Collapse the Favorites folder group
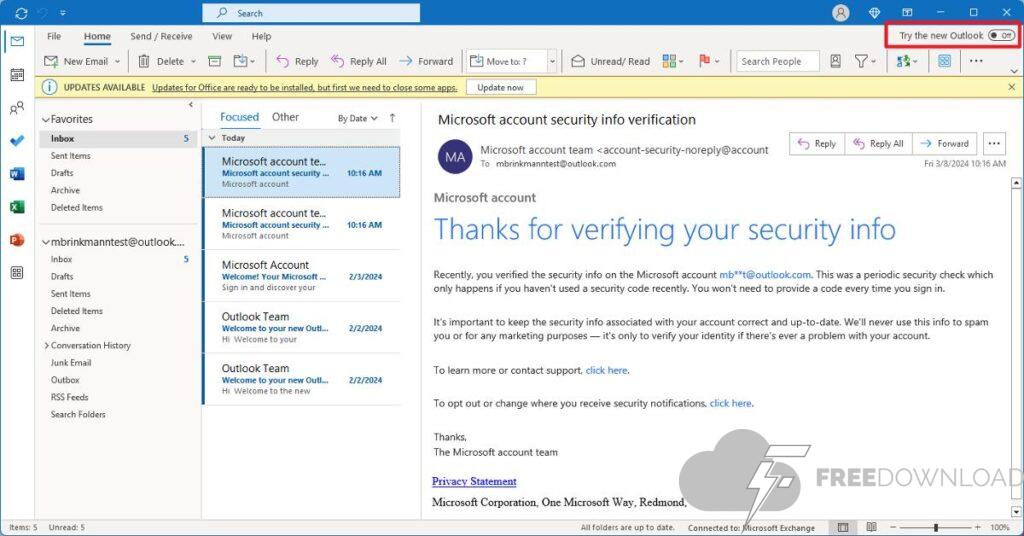Viewport: 1024px width, 536px height. tap(45, 120)
